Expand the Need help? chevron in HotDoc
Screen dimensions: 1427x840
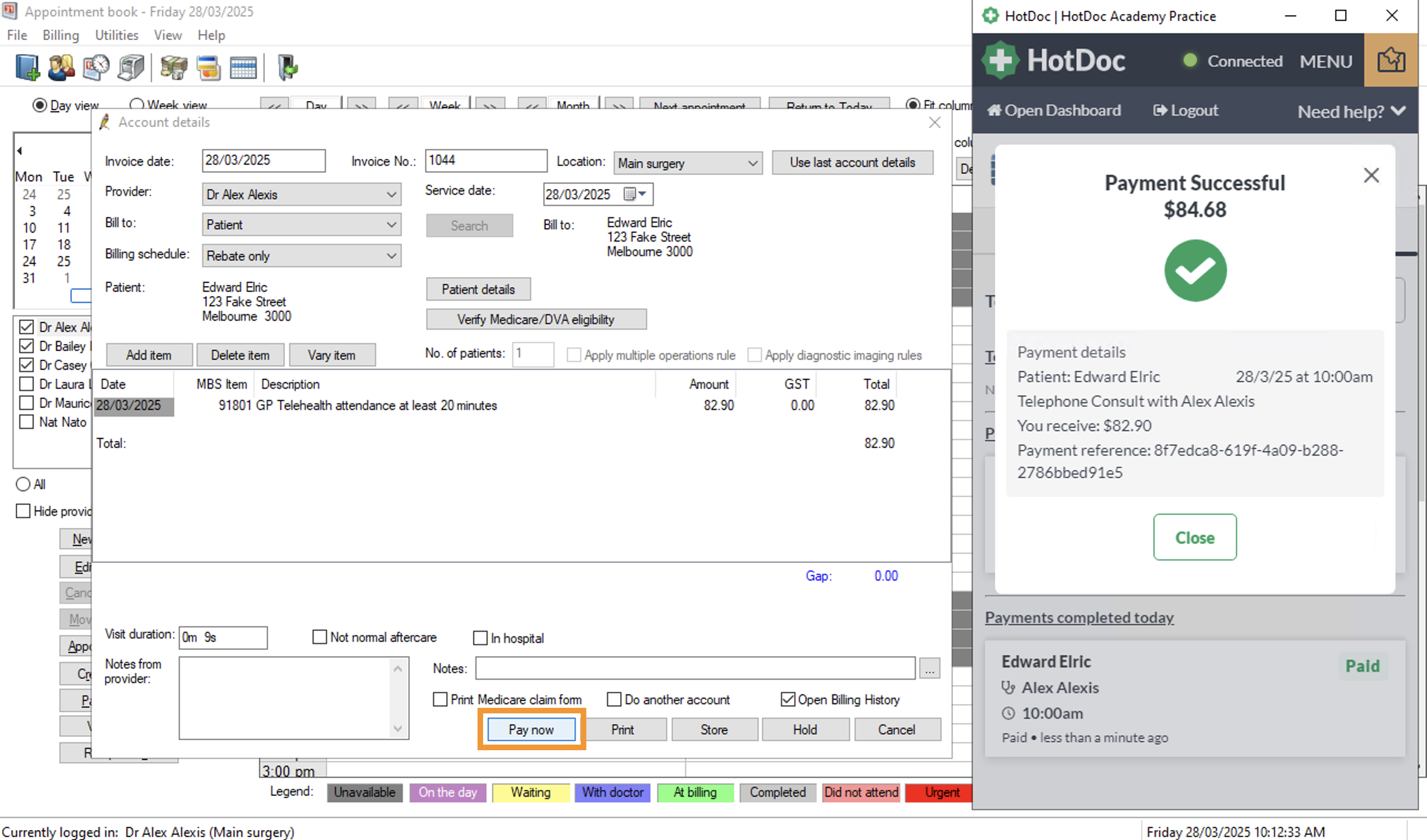[x=1398, y=110]
